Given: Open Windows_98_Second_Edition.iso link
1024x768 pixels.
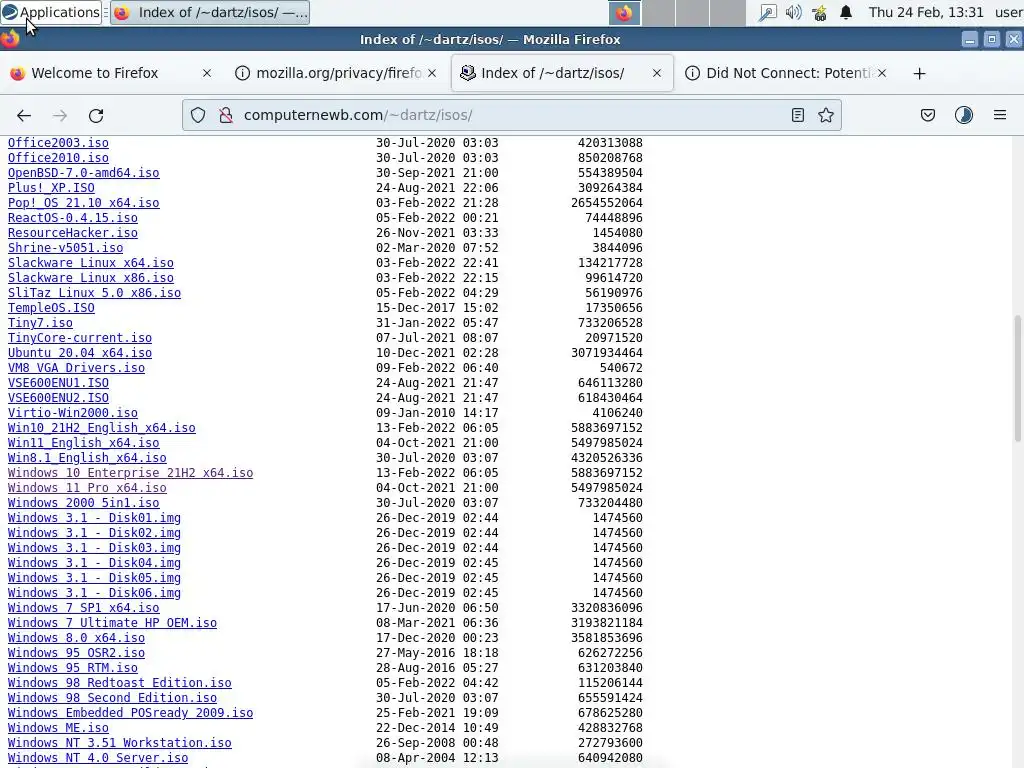Looking at the screenshot, I should point(112,699).
